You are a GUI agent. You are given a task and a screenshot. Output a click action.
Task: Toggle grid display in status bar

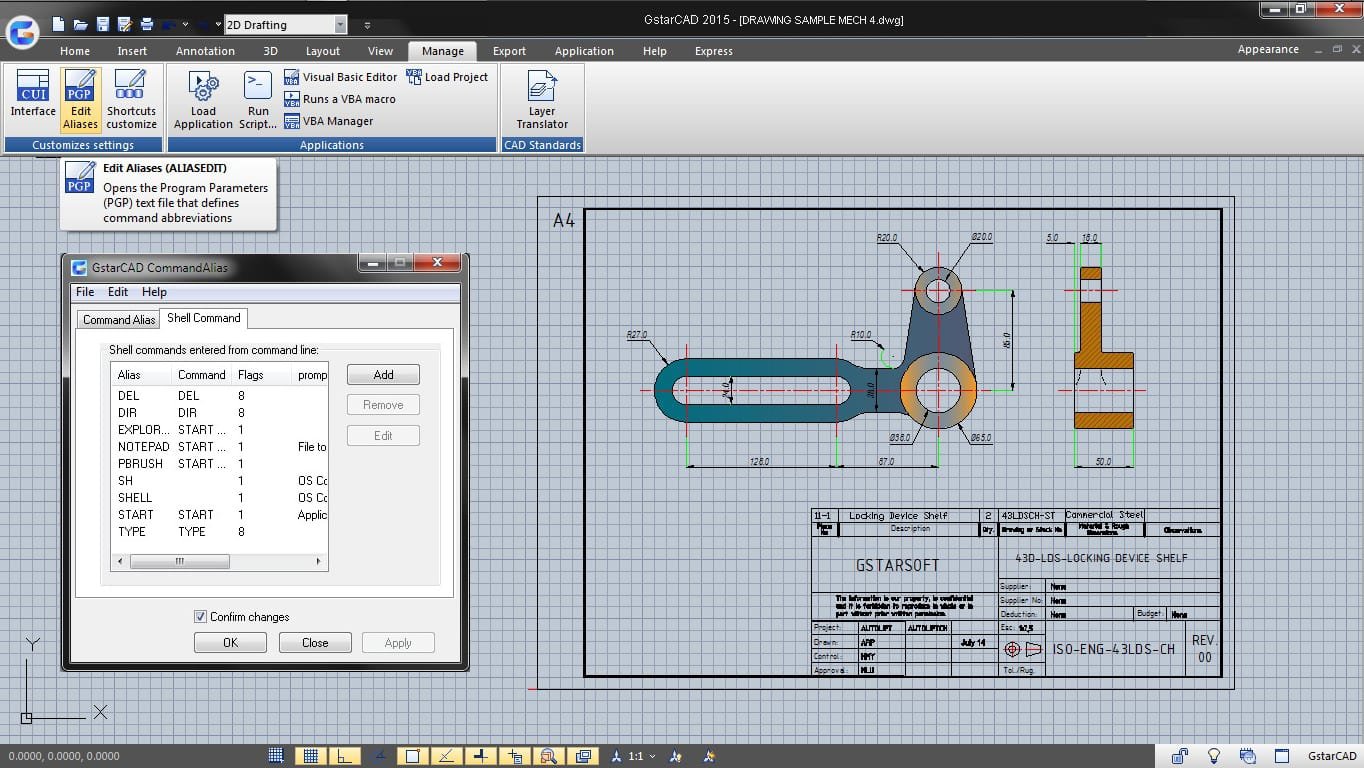311,756
